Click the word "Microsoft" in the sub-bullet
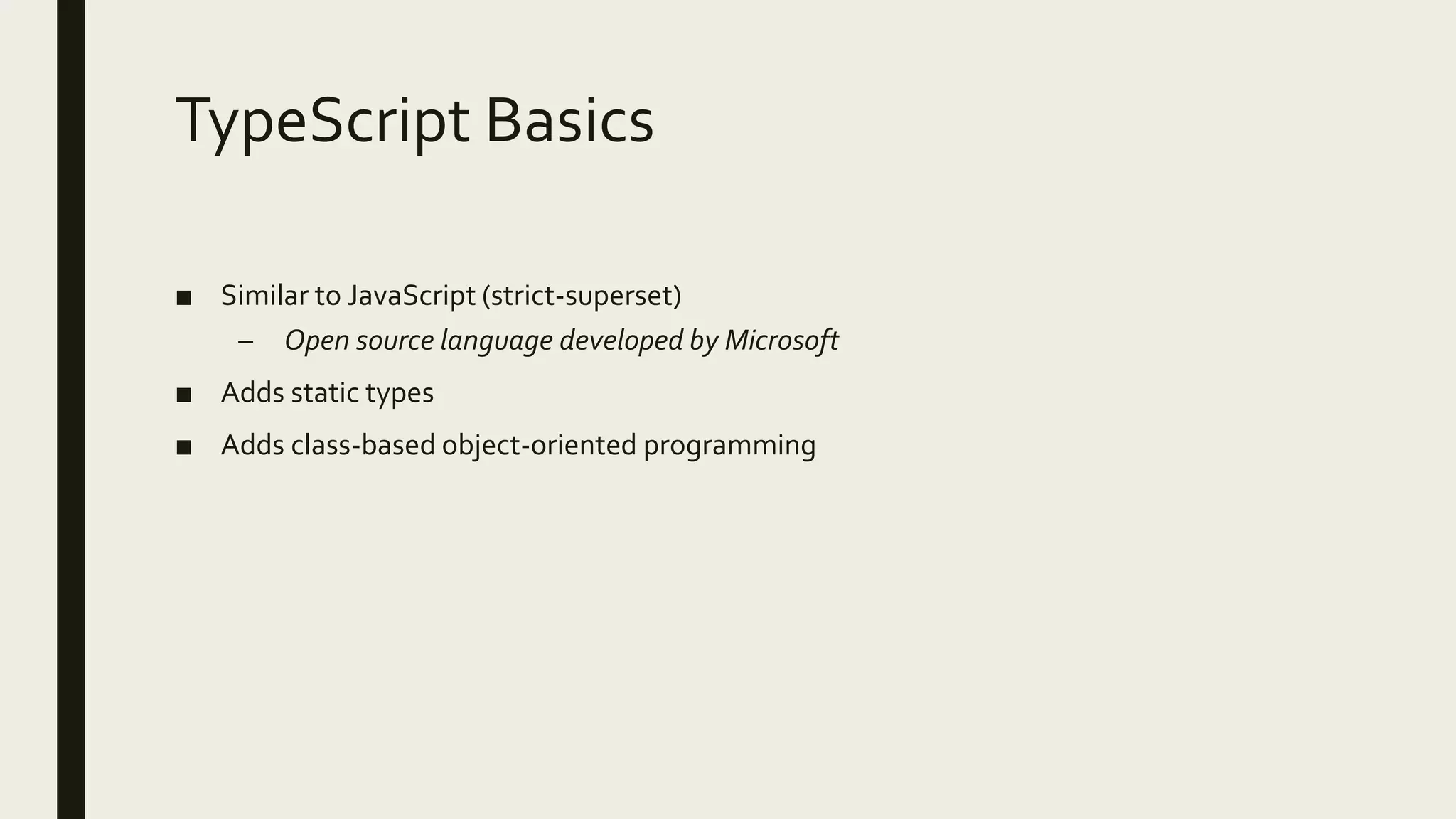1456x819 pixels. click(x=781, y=341)
